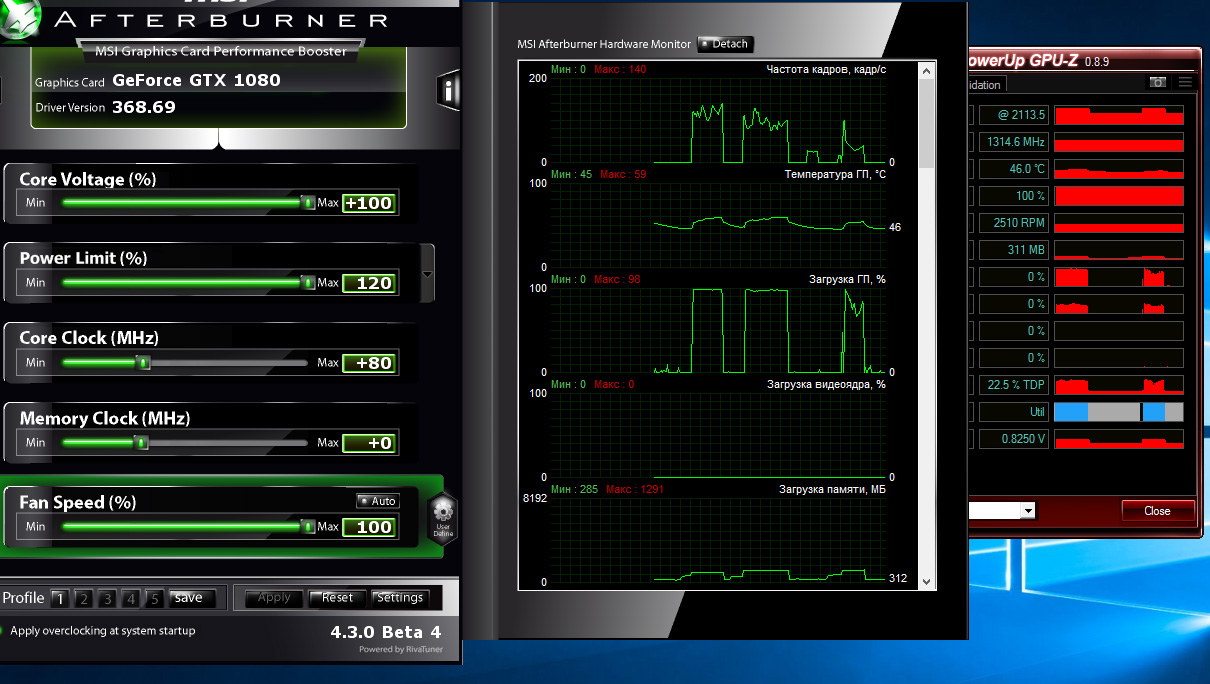The image size is (1210, 684).
Task: Click the Core Voltage slider handle
Action: [x=308, y=202]
